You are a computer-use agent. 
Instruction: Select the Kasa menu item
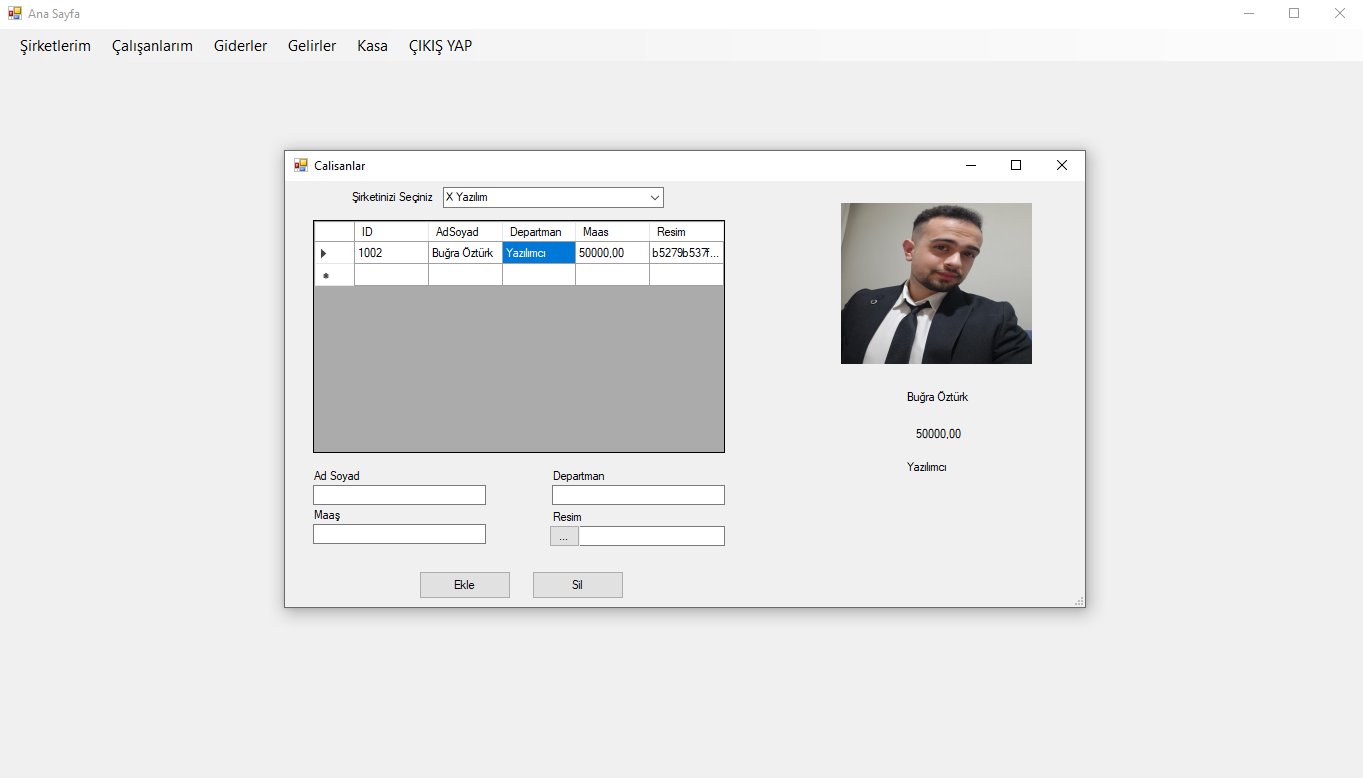[372, 46]
